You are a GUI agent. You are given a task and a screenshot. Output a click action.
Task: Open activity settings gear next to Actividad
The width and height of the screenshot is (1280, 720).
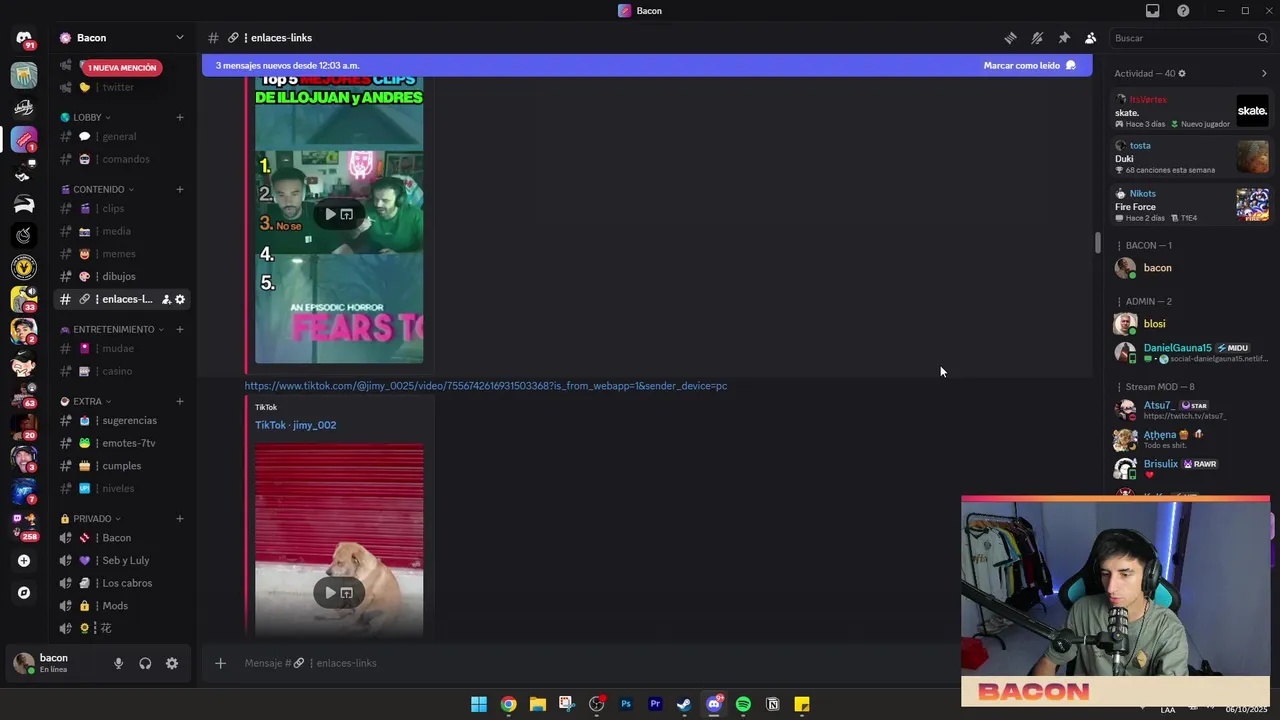pos(1182,73)
